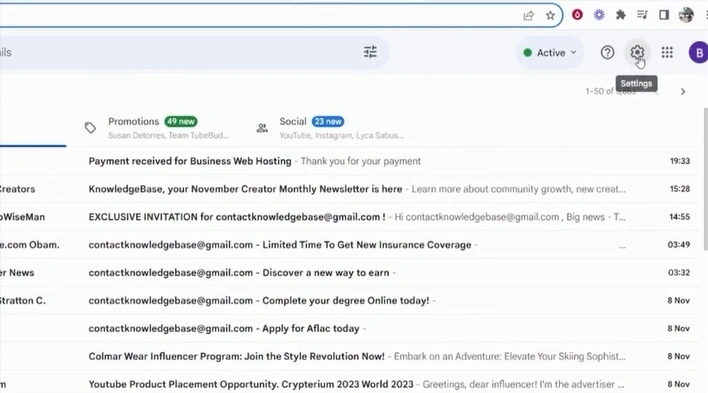
Task: Click the 49 new badge
Action: click(x=181, y=122)
